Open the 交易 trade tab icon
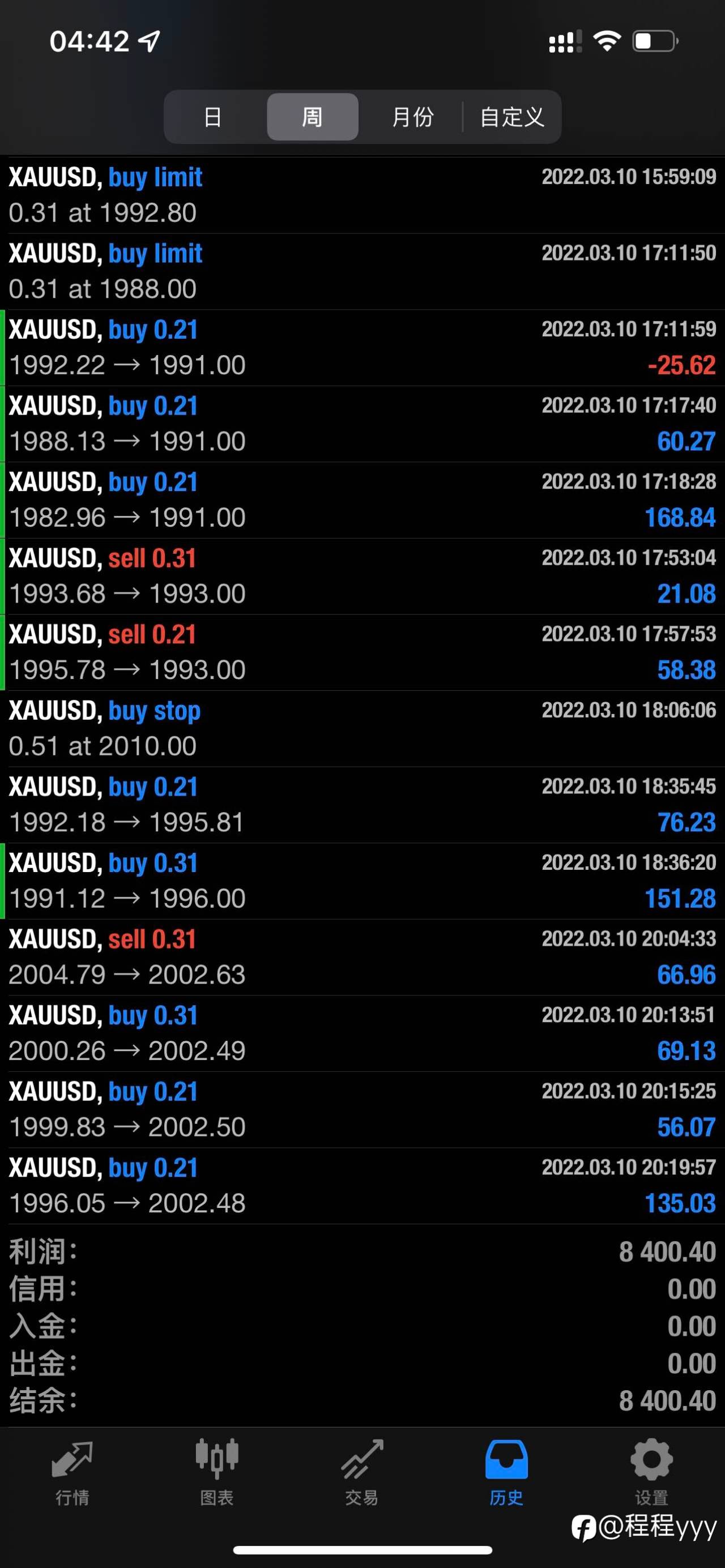725x1568 pixels. (362, 1460)
